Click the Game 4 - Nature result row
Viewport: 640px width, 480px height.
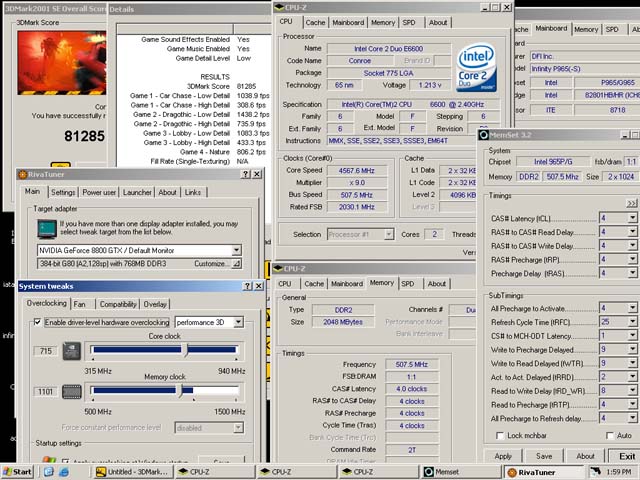pyautogui.click(x=223, y=152)
